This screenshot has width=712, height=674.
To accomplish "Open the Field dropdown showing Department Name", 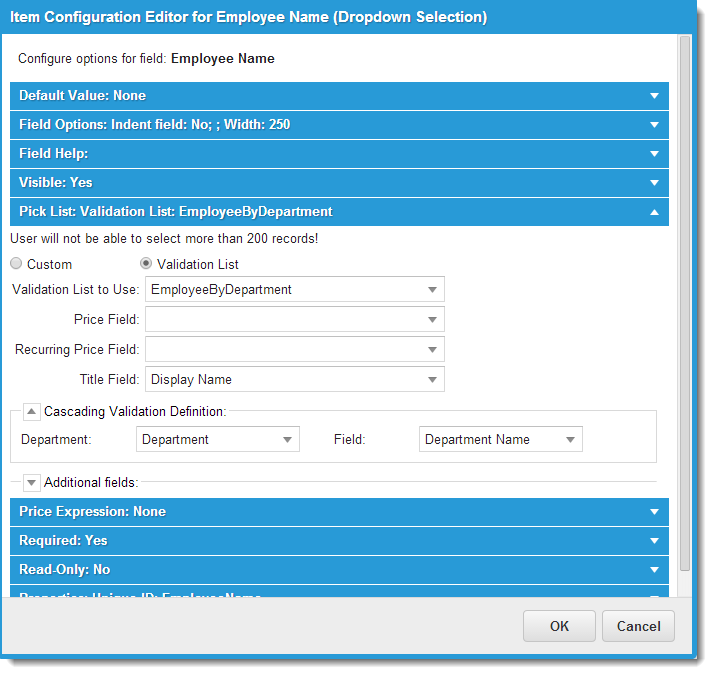I will pos(570,440).
